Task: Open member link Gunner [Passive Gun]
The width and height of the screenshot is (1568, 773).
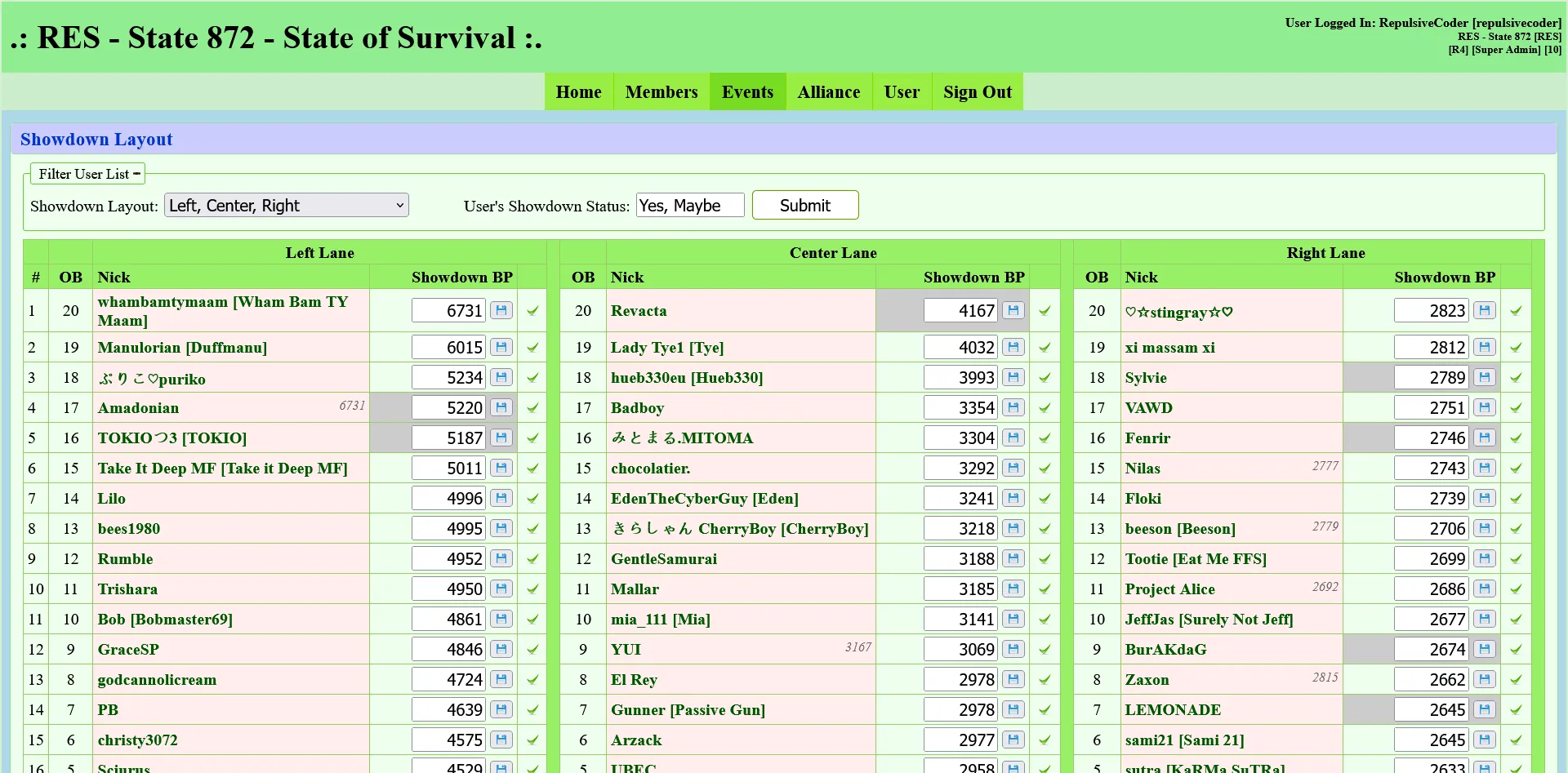Action: [x=688, y=709]
